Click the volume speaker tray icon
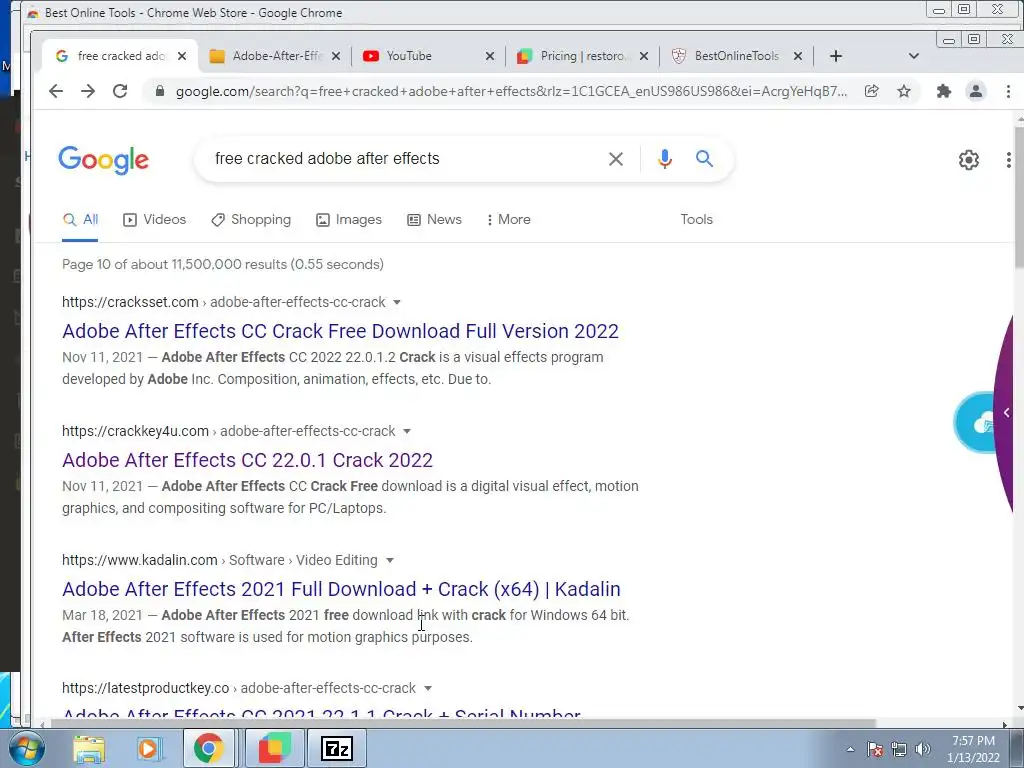1024x768 pixels. click(x=923, y=749)
